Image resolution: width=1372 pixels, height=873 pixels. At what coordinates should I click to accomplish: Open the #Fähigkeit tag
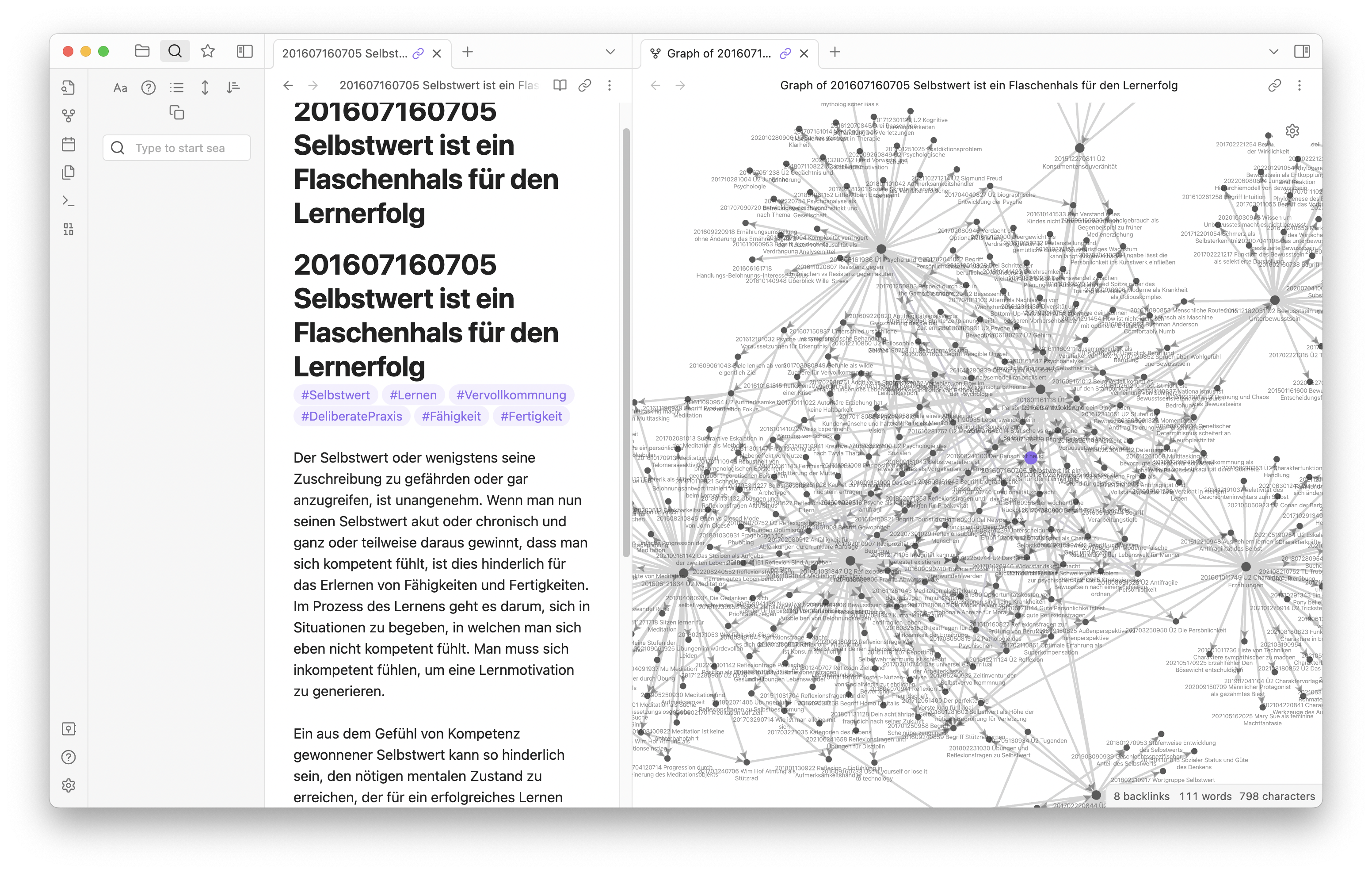tap(451, 416)
